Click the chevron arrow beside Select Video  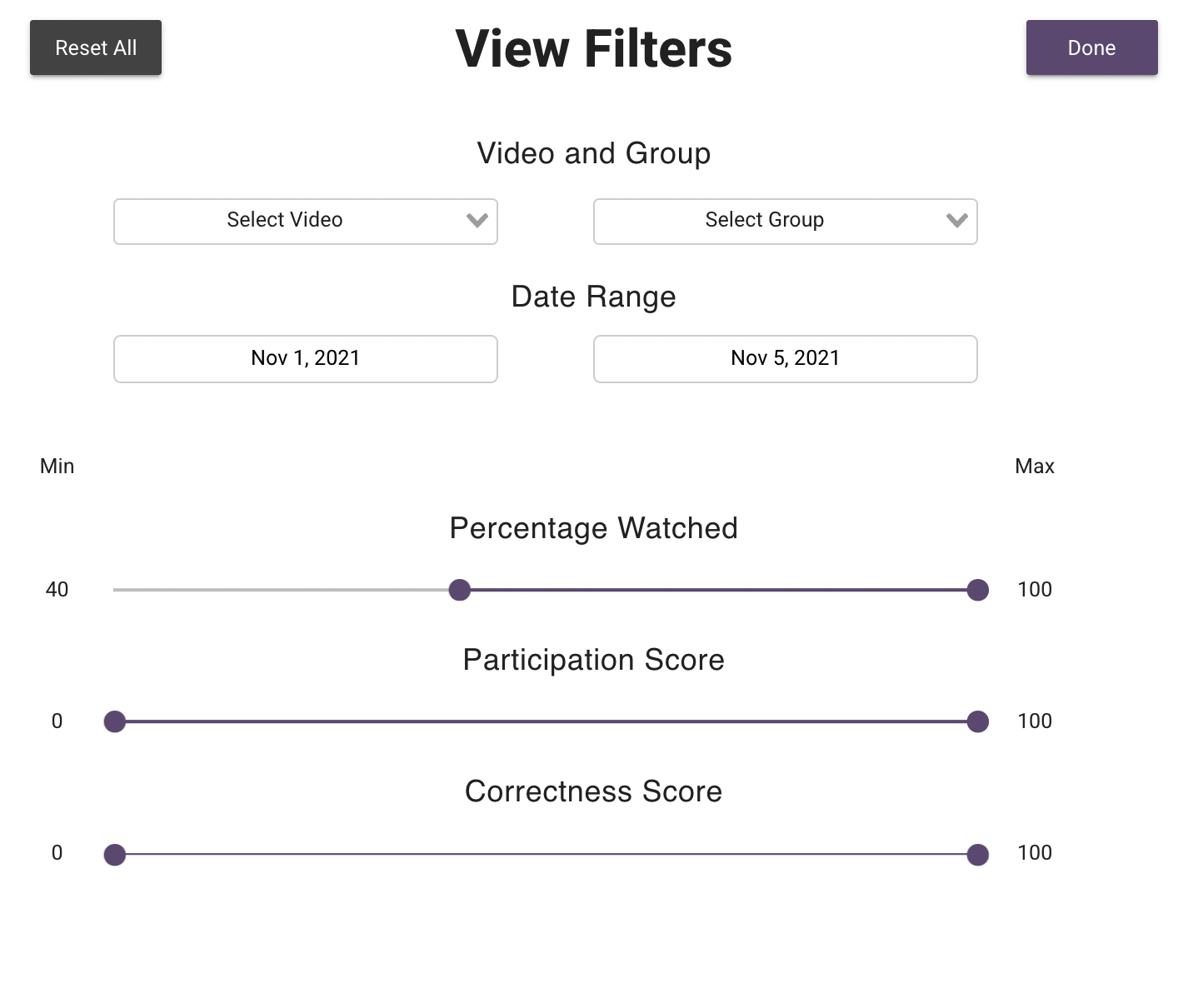click(x=477, y=221)
